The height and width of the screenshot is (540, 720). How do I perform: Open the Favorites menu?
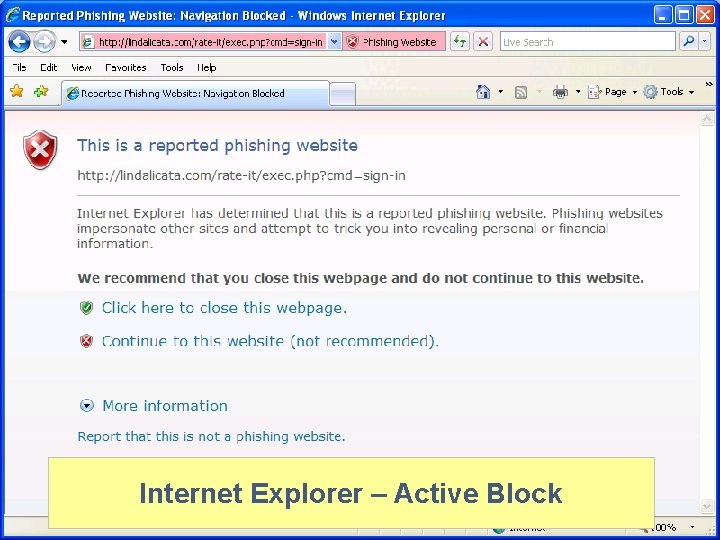125,68
